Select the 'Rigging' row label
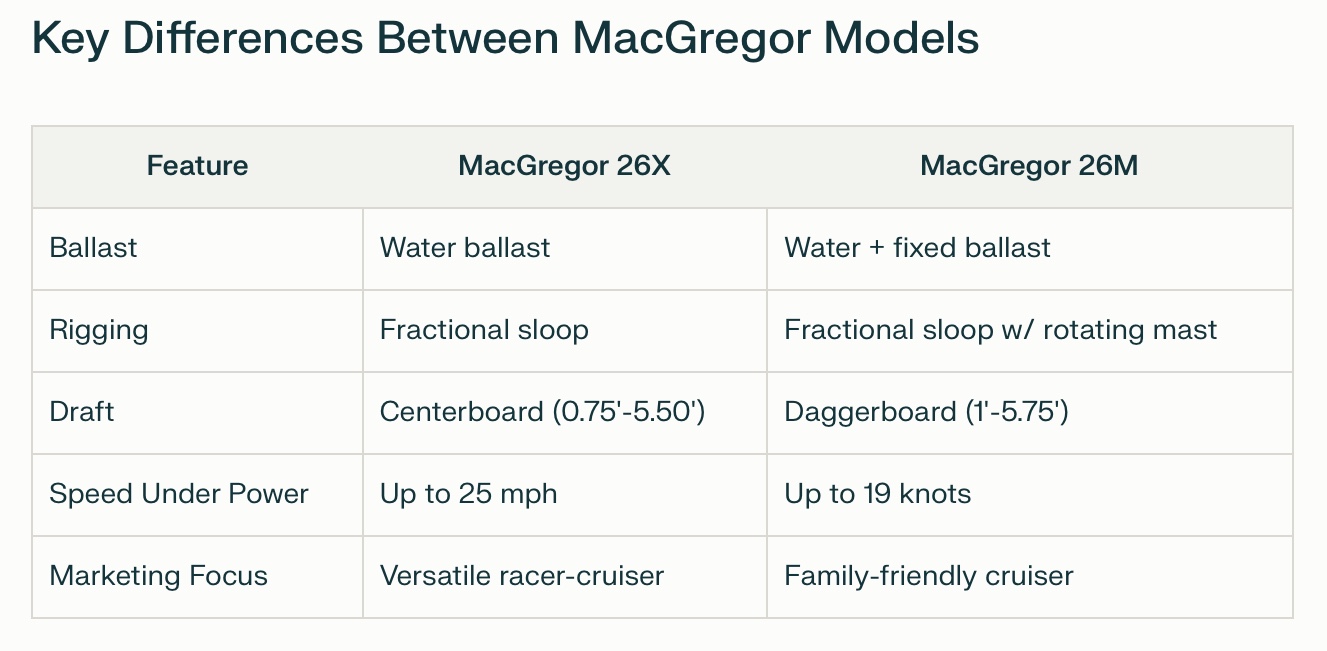 (x=99, y=330)
